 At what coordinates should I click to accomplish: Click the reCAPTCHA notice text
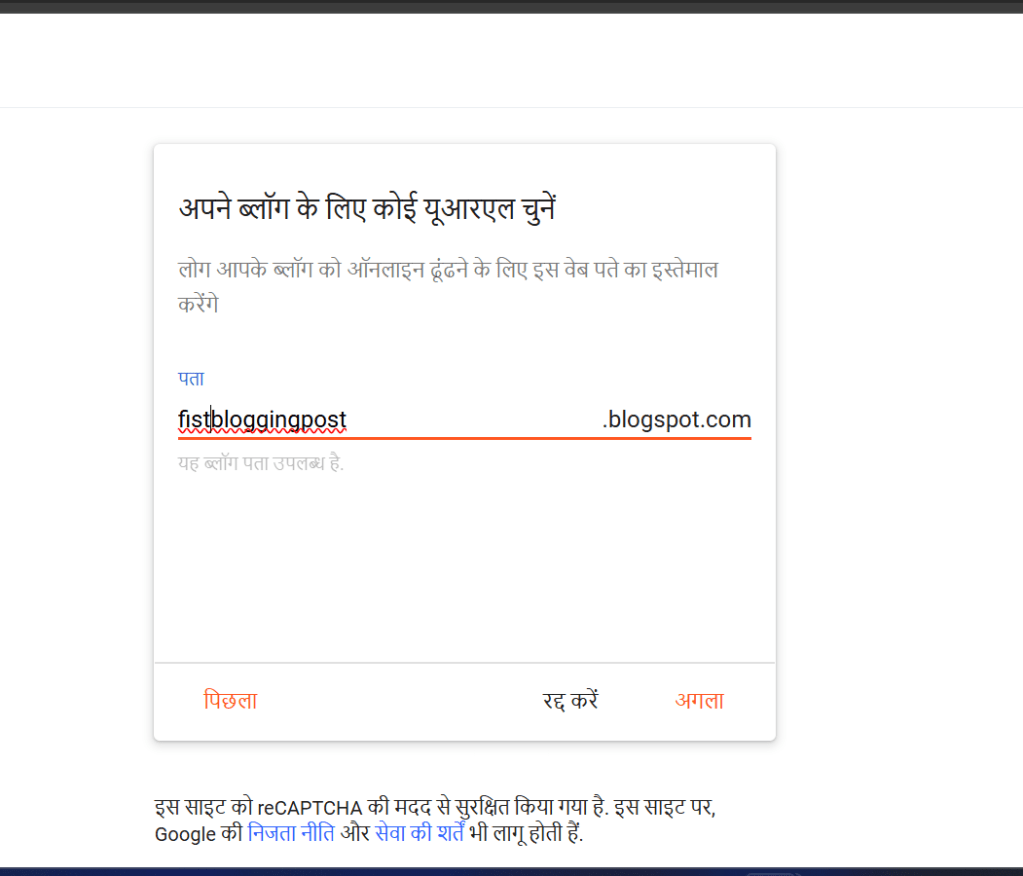[440, 808]
